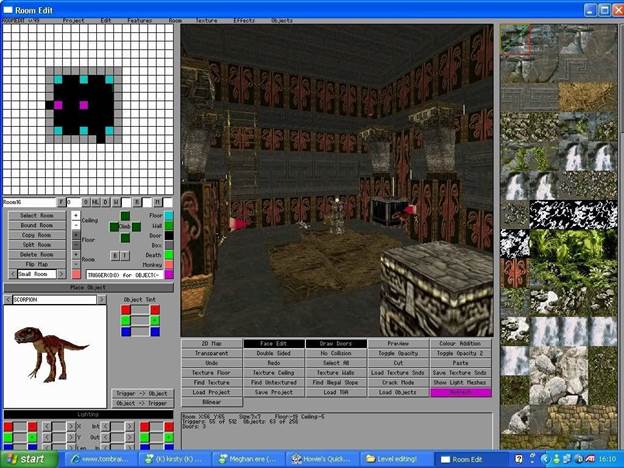
Task: Click right arrow beside Small Room selector
Action: [x=60, y=274]
